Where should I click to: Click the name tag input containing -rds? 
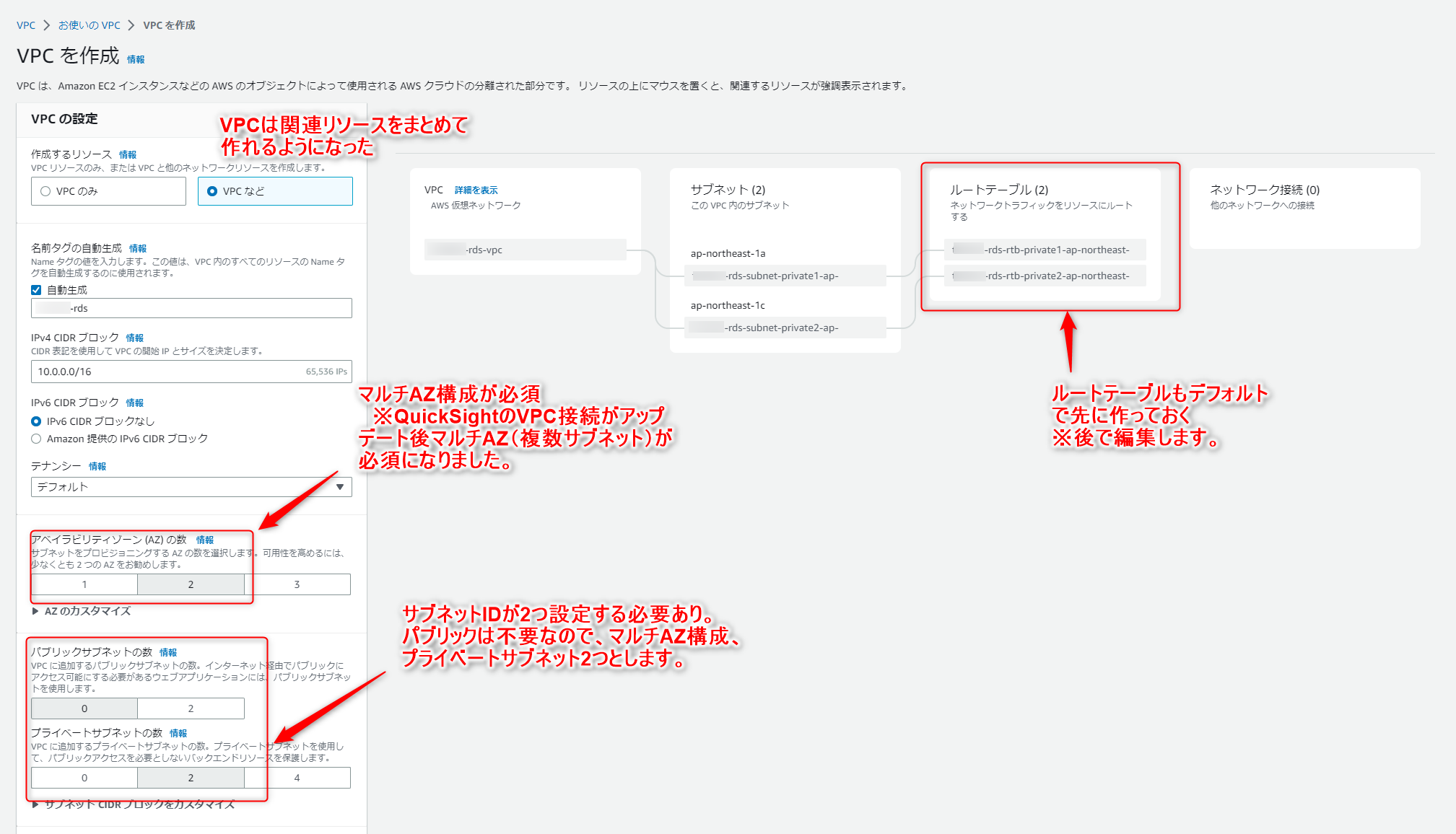tap(191, 307)
